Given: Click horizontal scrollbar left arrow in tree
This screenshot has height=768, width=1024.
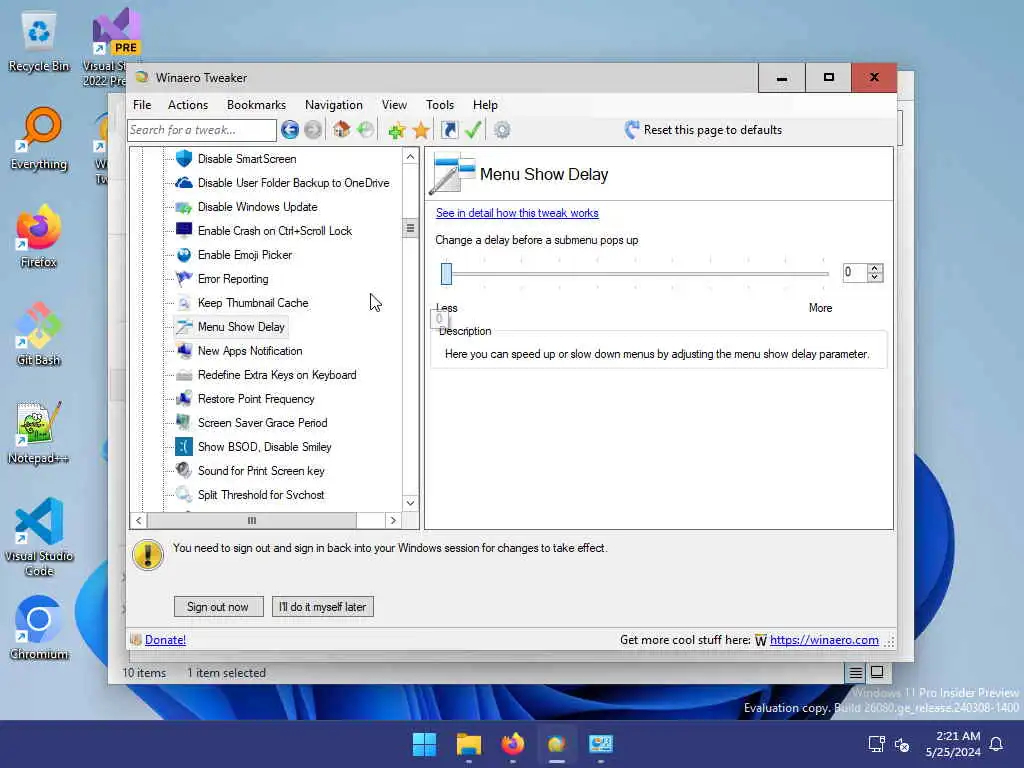Looking at the screenshot, I should click(138, 520).
